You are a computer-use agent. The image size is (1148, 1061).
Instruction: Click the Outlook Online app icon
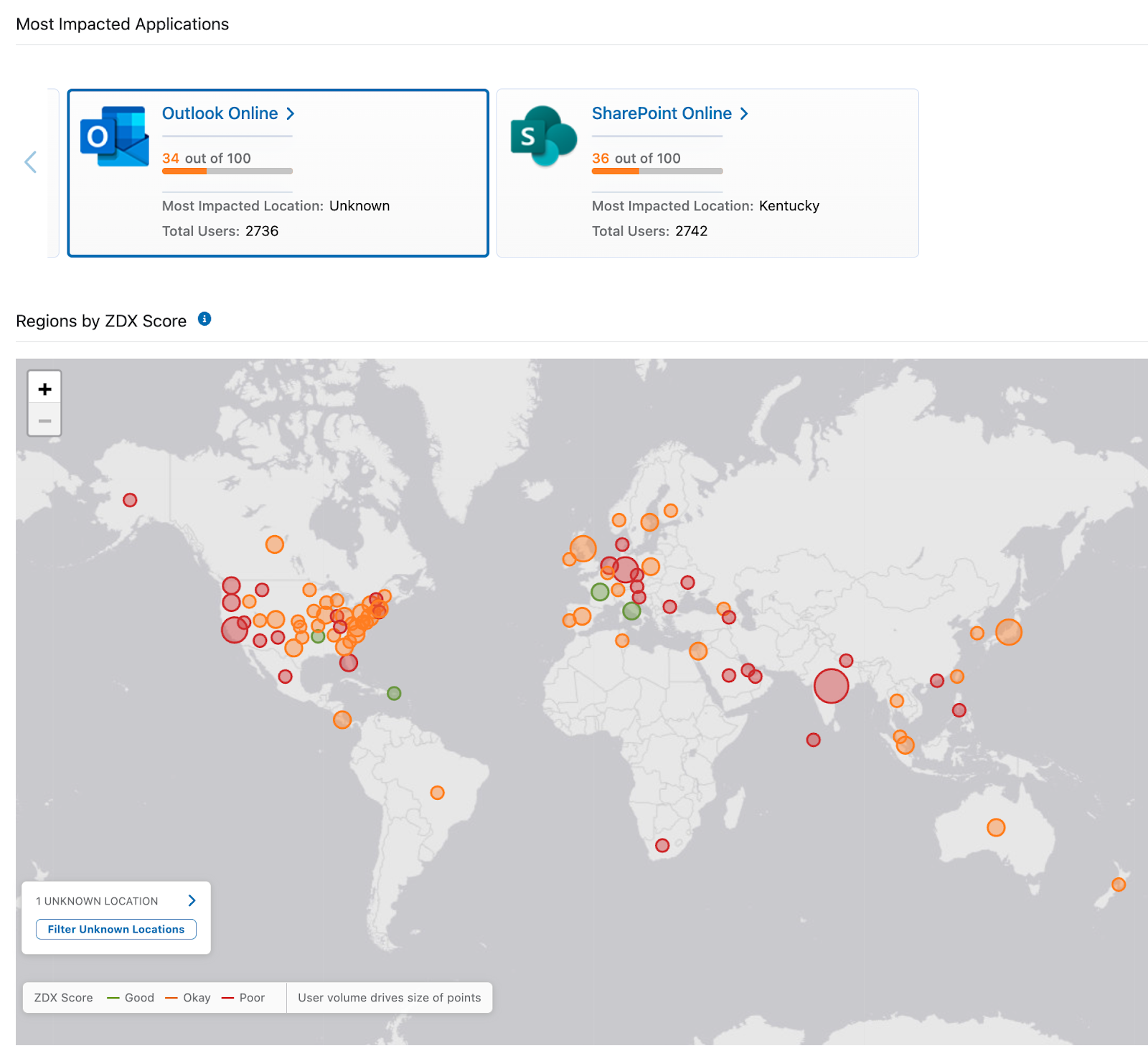pyautogui.click(x=114, y=136)
